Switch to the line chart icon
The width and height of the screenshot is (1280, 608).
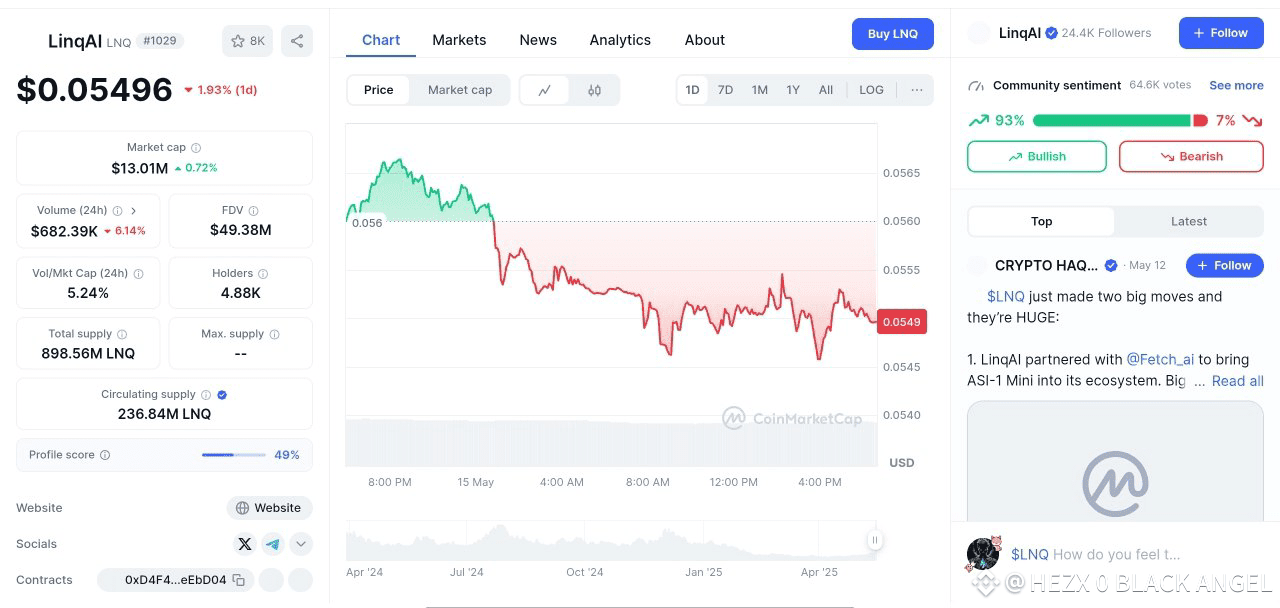[x=545, y=90]
